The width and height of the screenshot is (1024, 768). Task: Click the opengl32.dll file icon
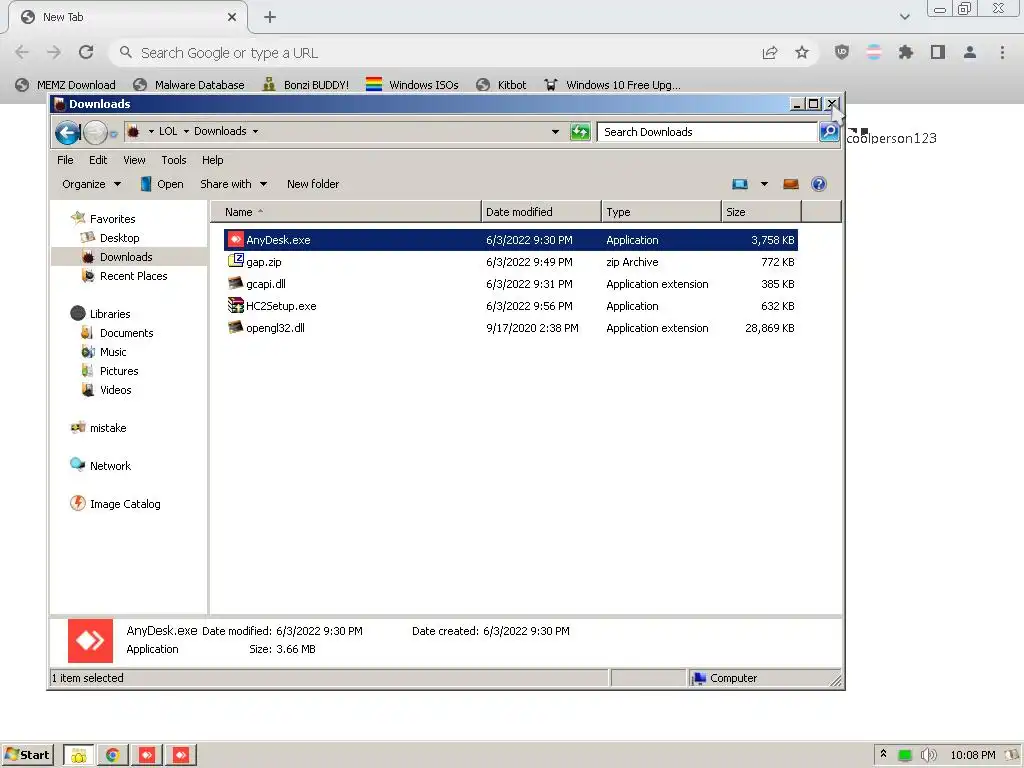[235, 327]
